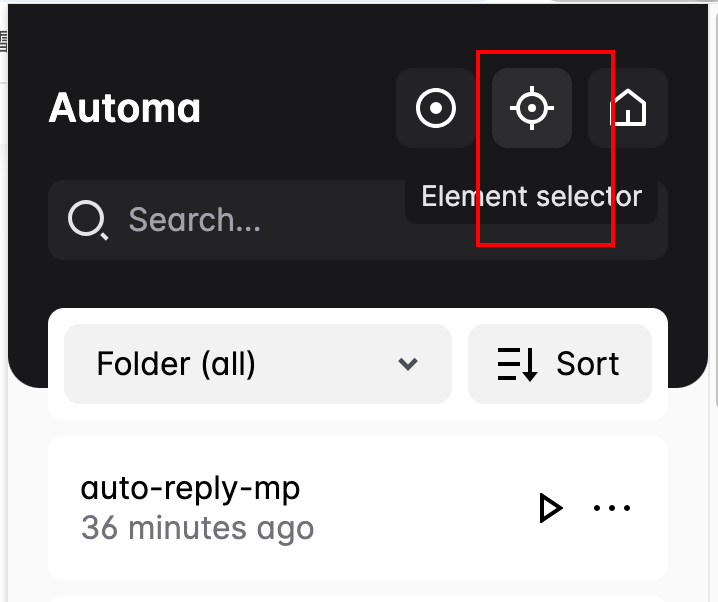Open auto-reply-mp more options ellipsis
The height and width of the screenshot is (602, 718).
613,508
